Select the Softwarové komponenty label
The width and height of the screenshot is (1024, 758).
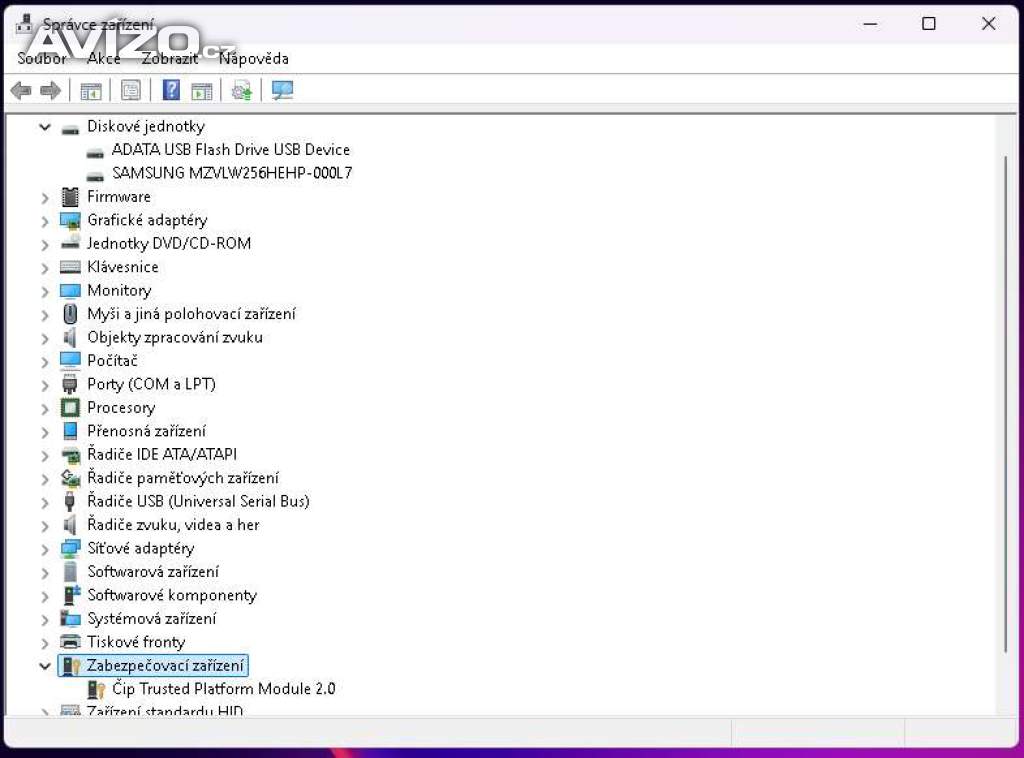pos(172,595)
